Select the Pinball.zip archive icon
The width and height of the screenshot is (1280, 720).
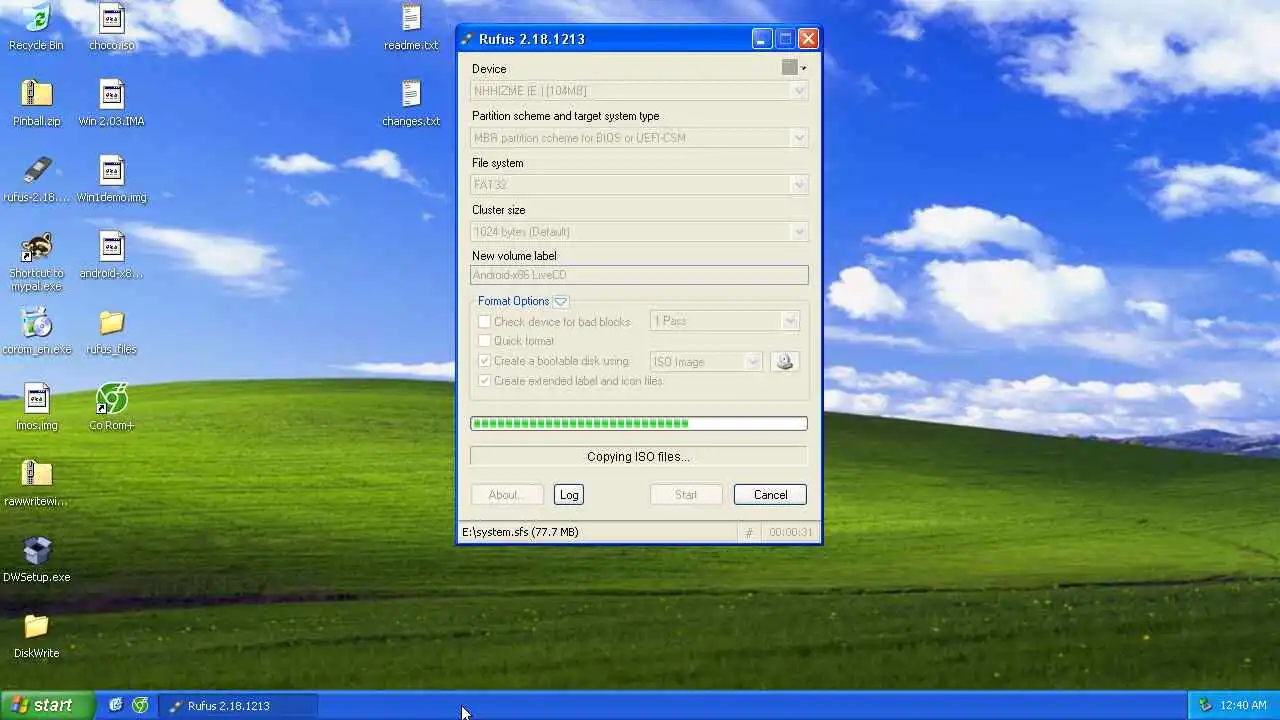point(36,94)
